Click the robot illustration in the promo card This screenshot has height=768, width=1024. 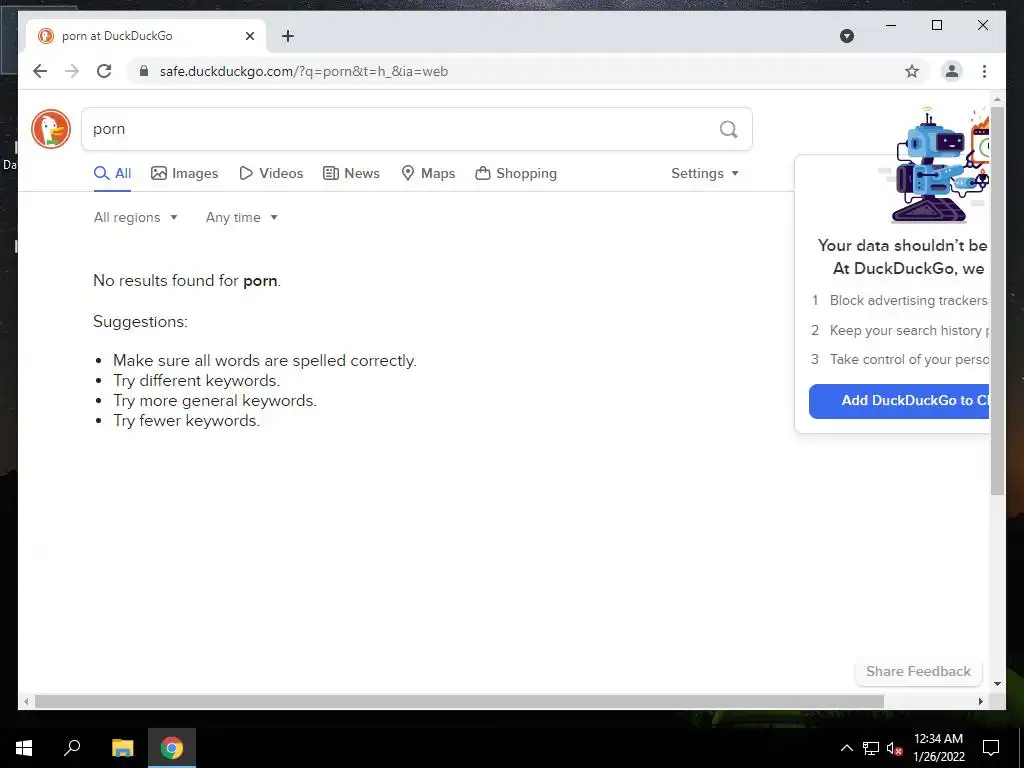(x=934, y=166)
